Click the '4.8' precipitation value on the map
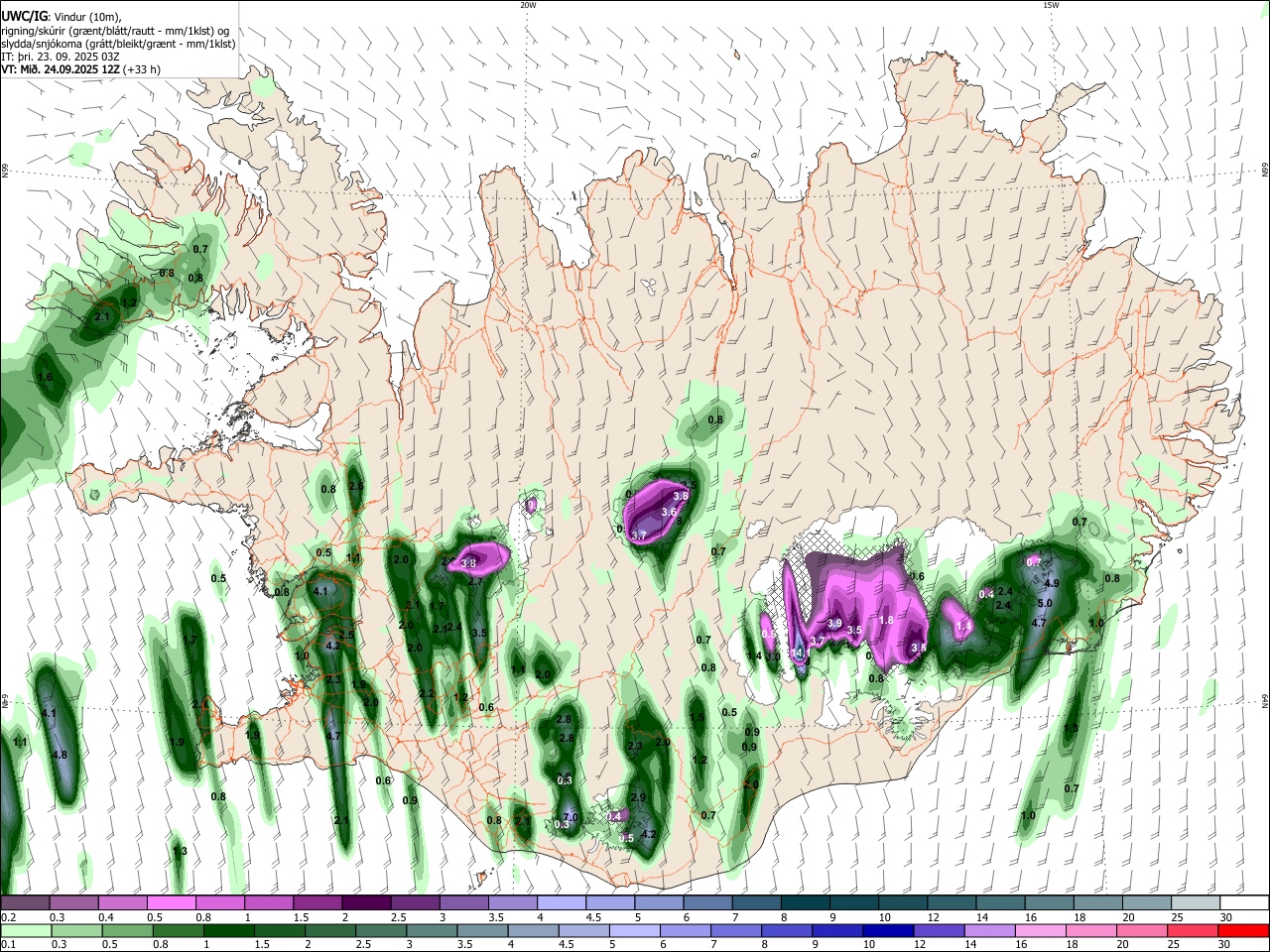This screenshot has width=1270, height=952. point(60,755)
